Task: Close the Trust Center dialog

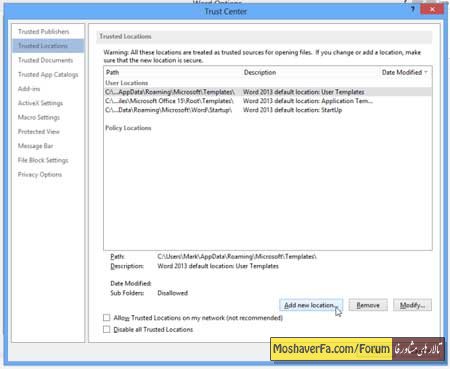Action: pyautogui.click(x=432, y=9)
